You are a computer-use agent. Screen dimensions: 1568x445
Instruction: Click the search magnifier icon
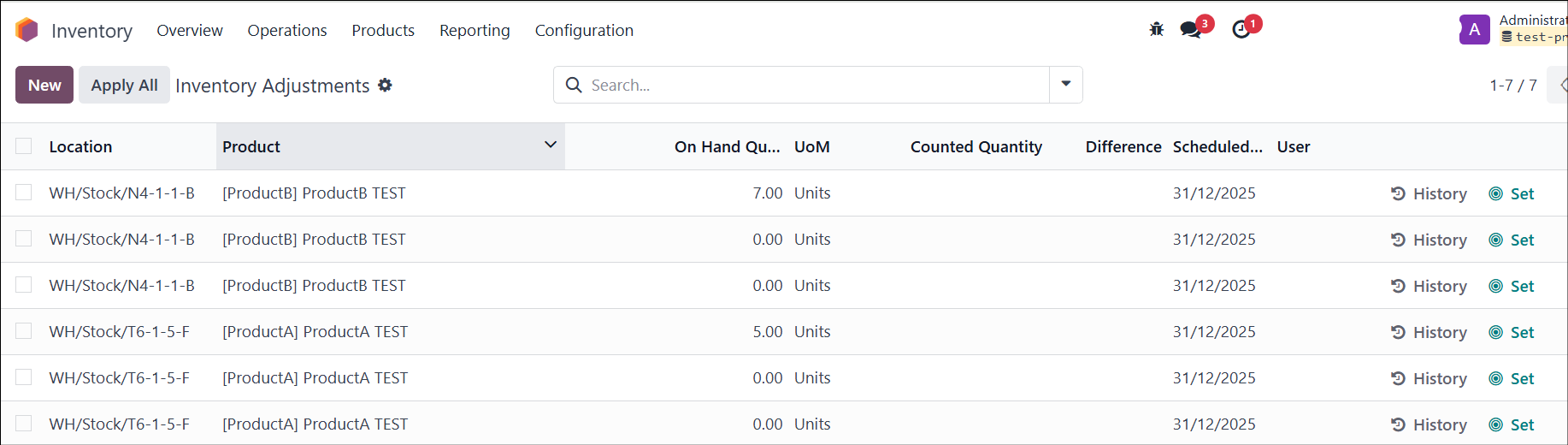(x=575, y=85)
